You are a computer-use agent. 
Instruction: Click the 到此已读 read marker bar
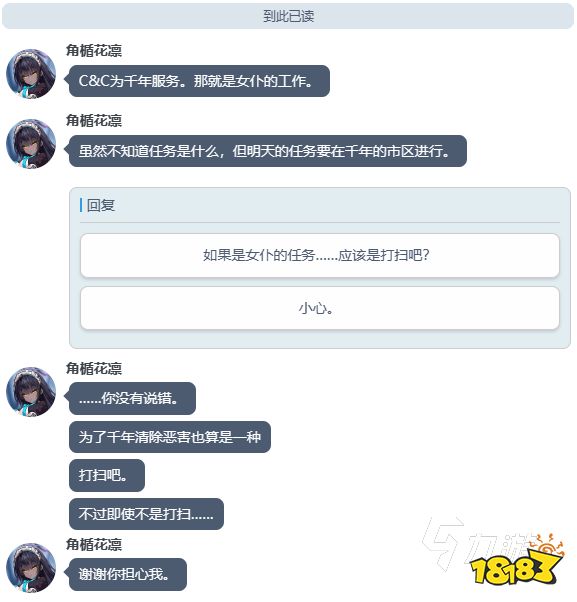(288, 16)
